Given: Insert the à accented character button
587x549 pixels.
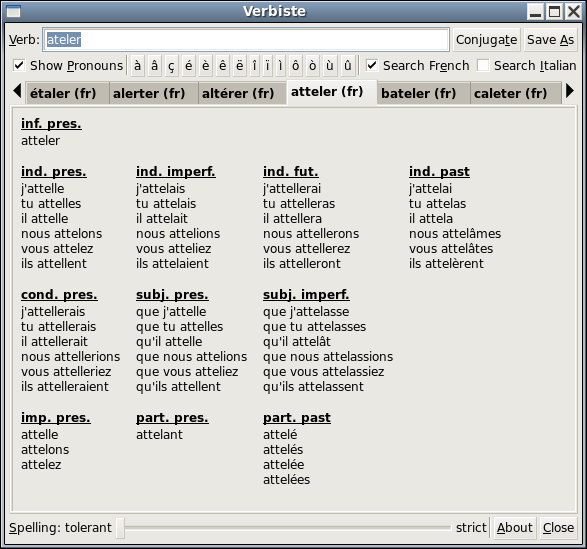Looking at the screenshot, I should point(138,66).
